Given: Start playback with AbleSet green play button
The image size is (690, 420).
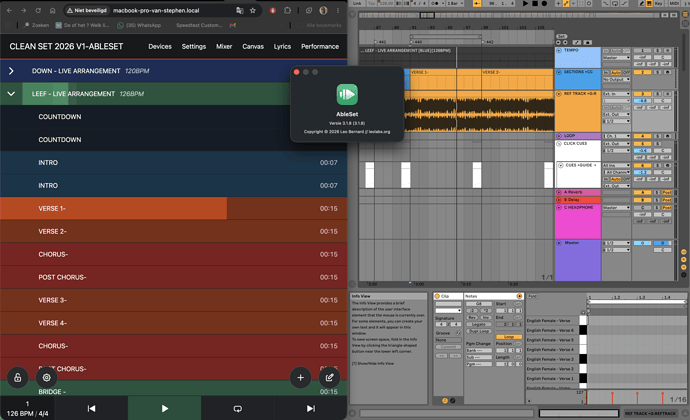Looking at the screenshot, I should pyautogui.click(x=165, y=408).
